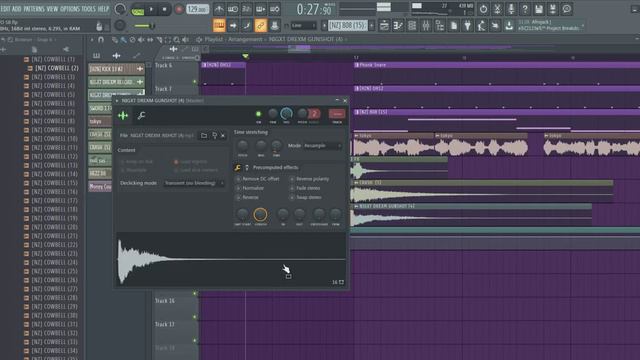Click orange wrench beside Precomputed effects
Screen dimensions: 640x360
[x=237, y=167]
